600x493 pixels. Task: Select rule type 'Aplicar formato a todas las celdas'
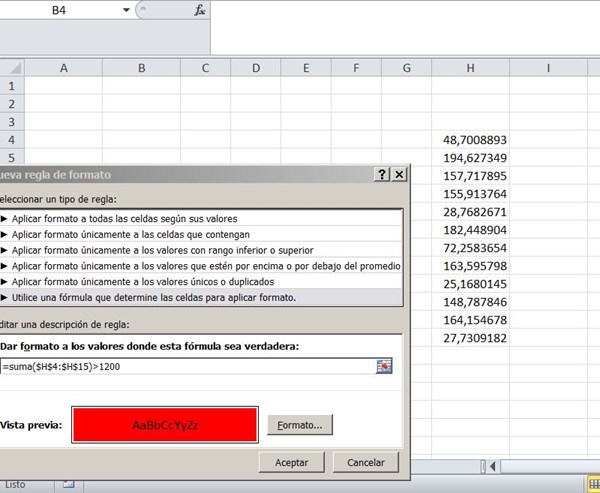[x=201, y=219]
